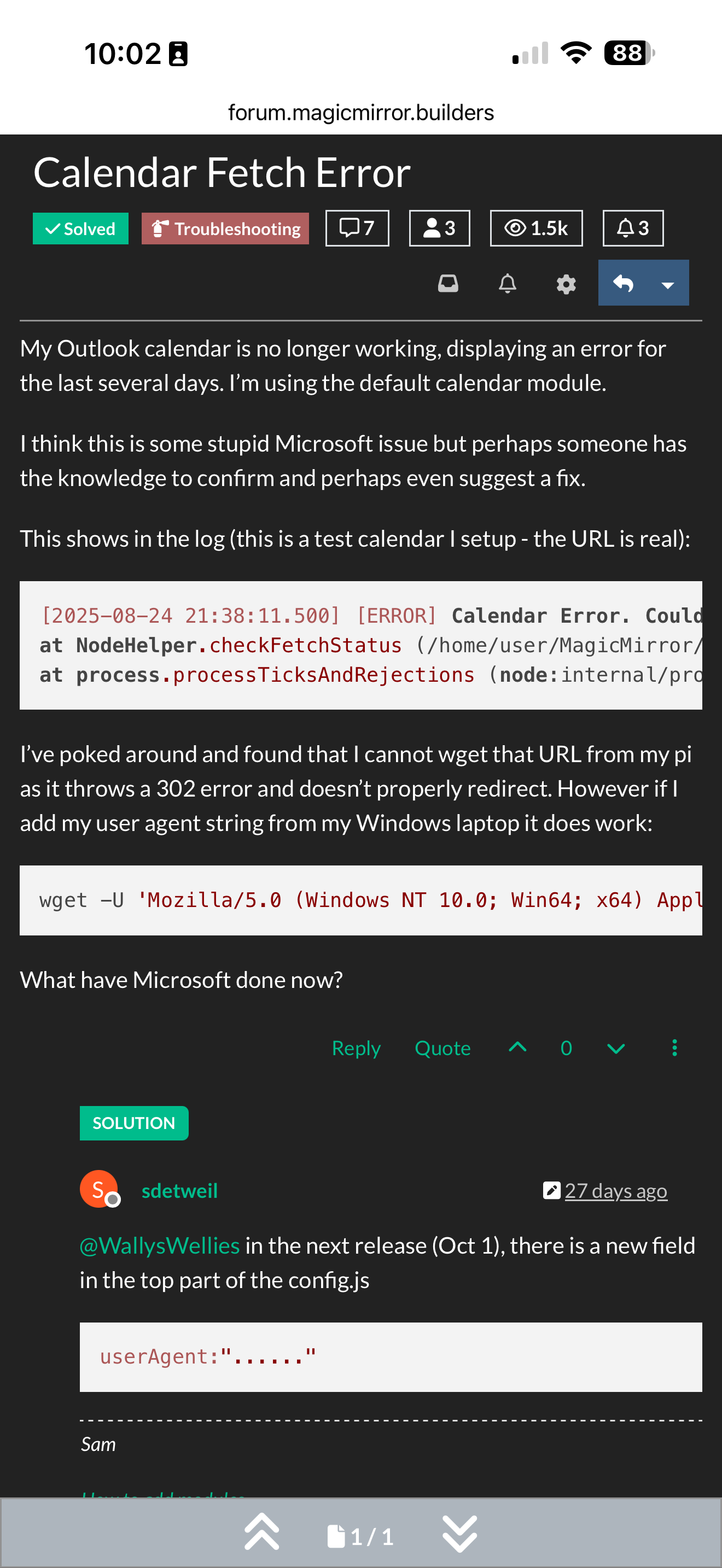The height and width of the screenshot is (1568, 722).
Task: Jump to bottom with double down chevron
Action: pyautogui.click(x=459, y=1532)
